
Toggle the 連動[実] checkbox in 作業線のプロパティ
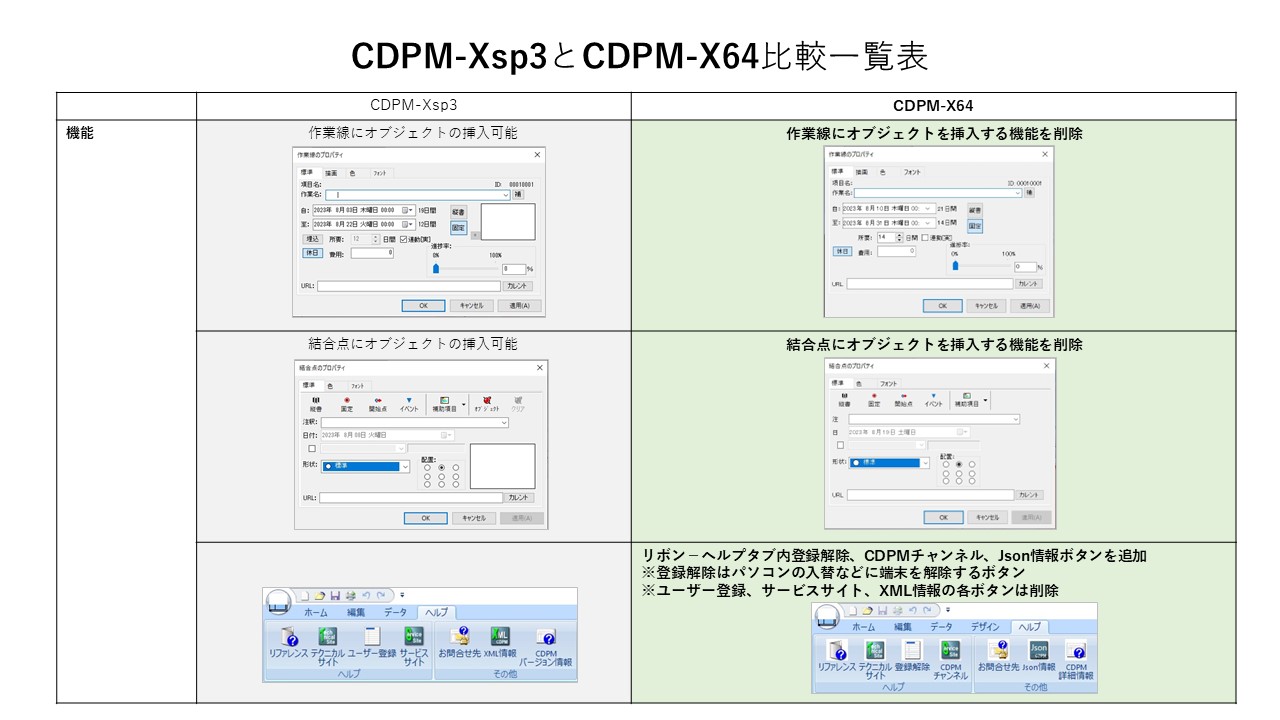point(404,239)
